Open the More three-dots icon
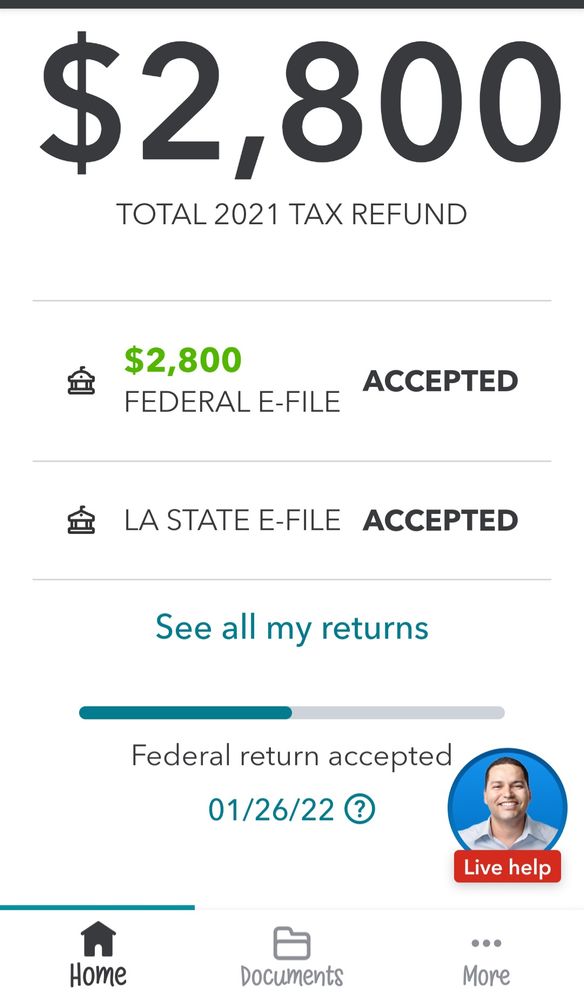 (x=487, y=943)
